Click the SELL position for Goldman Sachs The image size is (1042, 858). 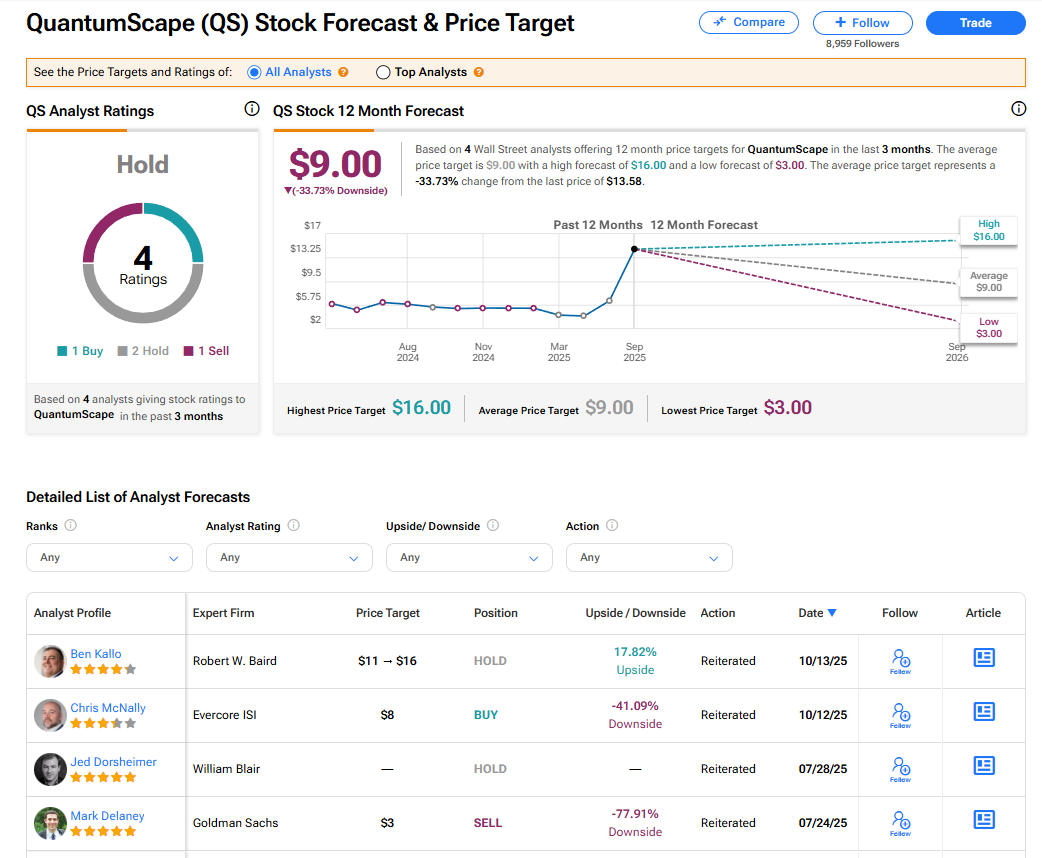[488, 823]
